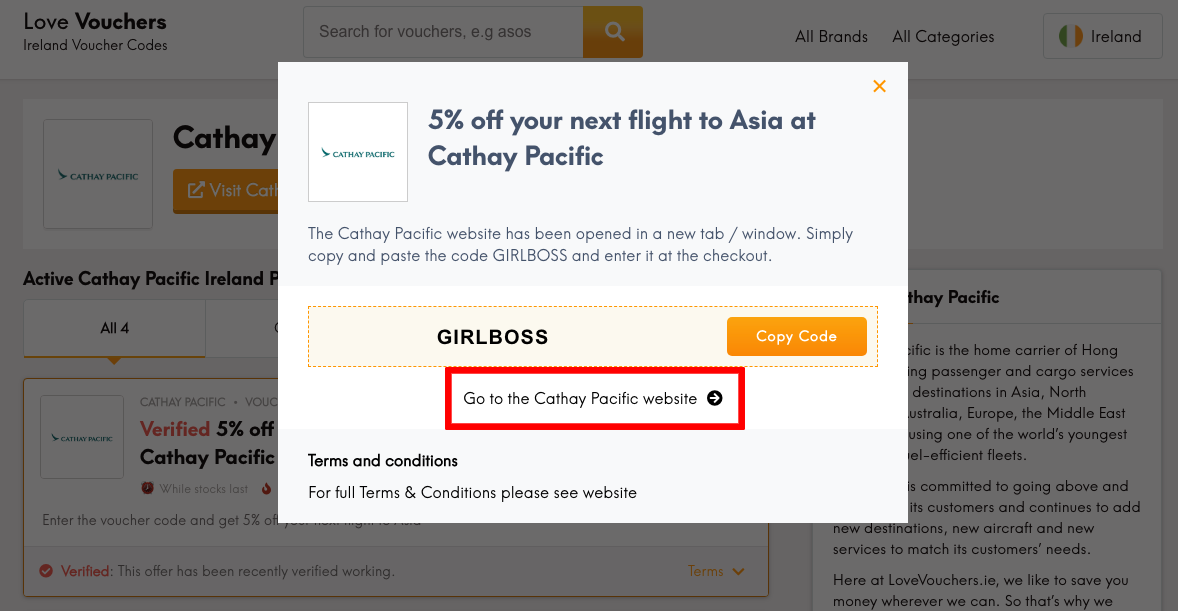Click the orange search magnifier icon
Image resolution: width=1178 pixels, height=611 pixels.
click(613, 32)
